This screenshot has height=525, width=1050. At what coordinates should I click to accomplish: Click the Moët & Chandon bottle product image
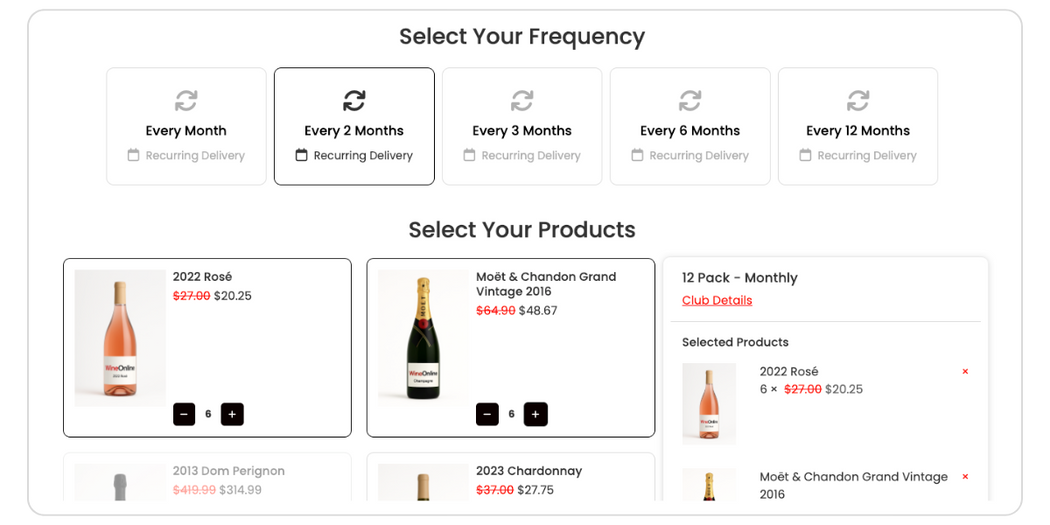[423, 338]
